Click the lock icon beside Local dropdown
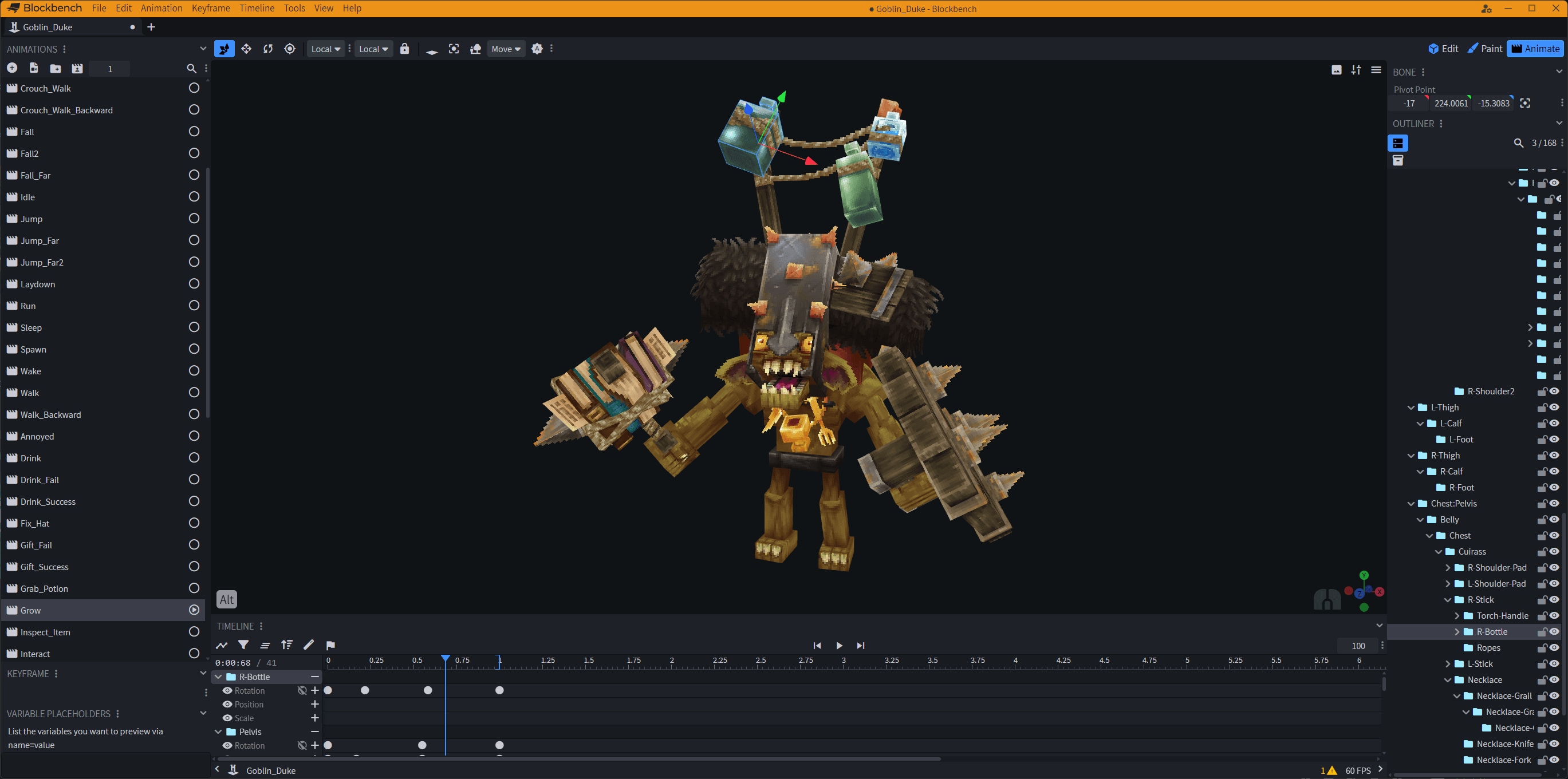The height and width of the screenshot is (779, 1568). 404,49
